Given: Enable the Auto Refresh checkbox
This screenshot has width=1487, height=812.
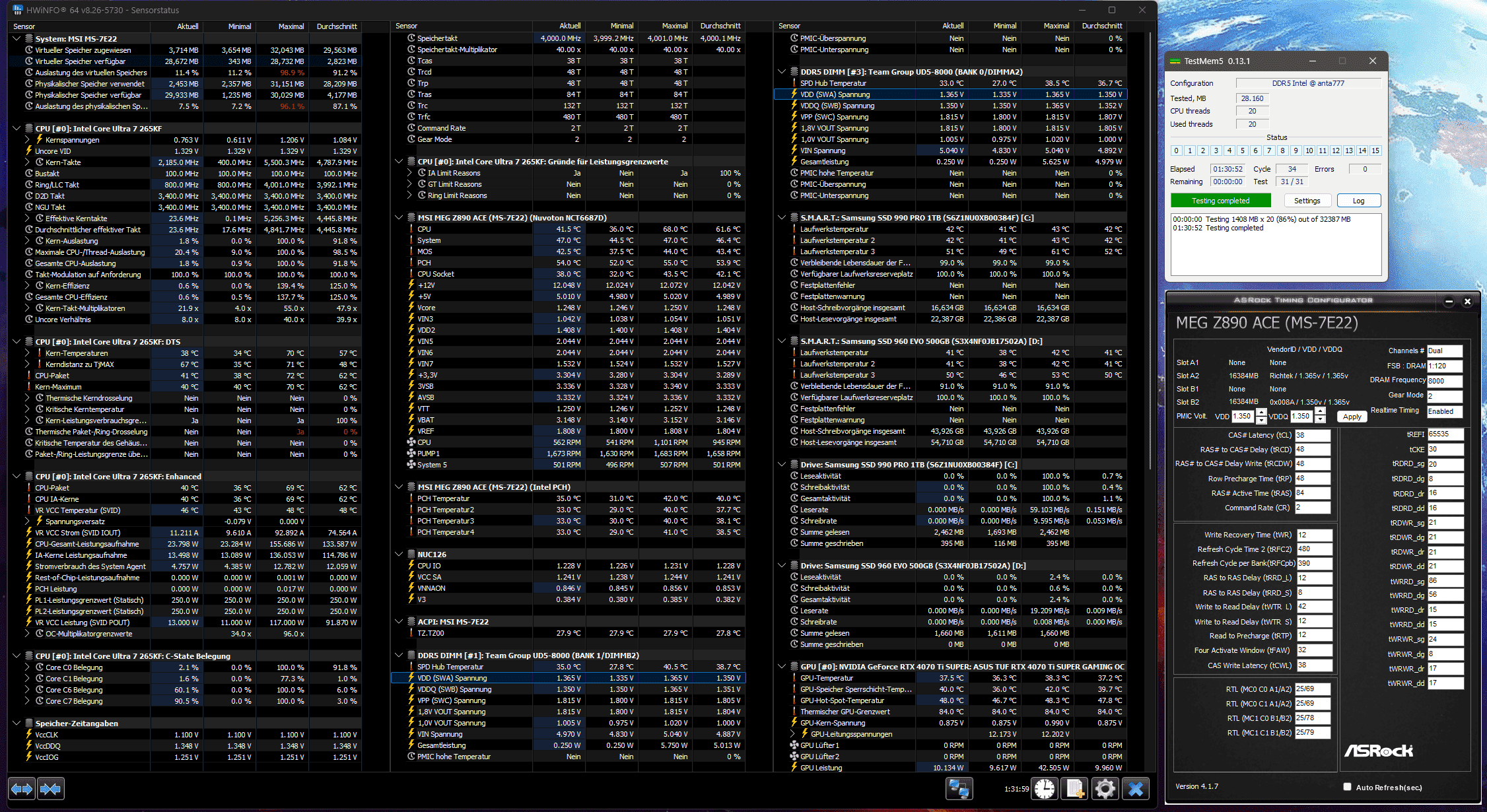Looking at the screenshot, I should click(1347, 786).
